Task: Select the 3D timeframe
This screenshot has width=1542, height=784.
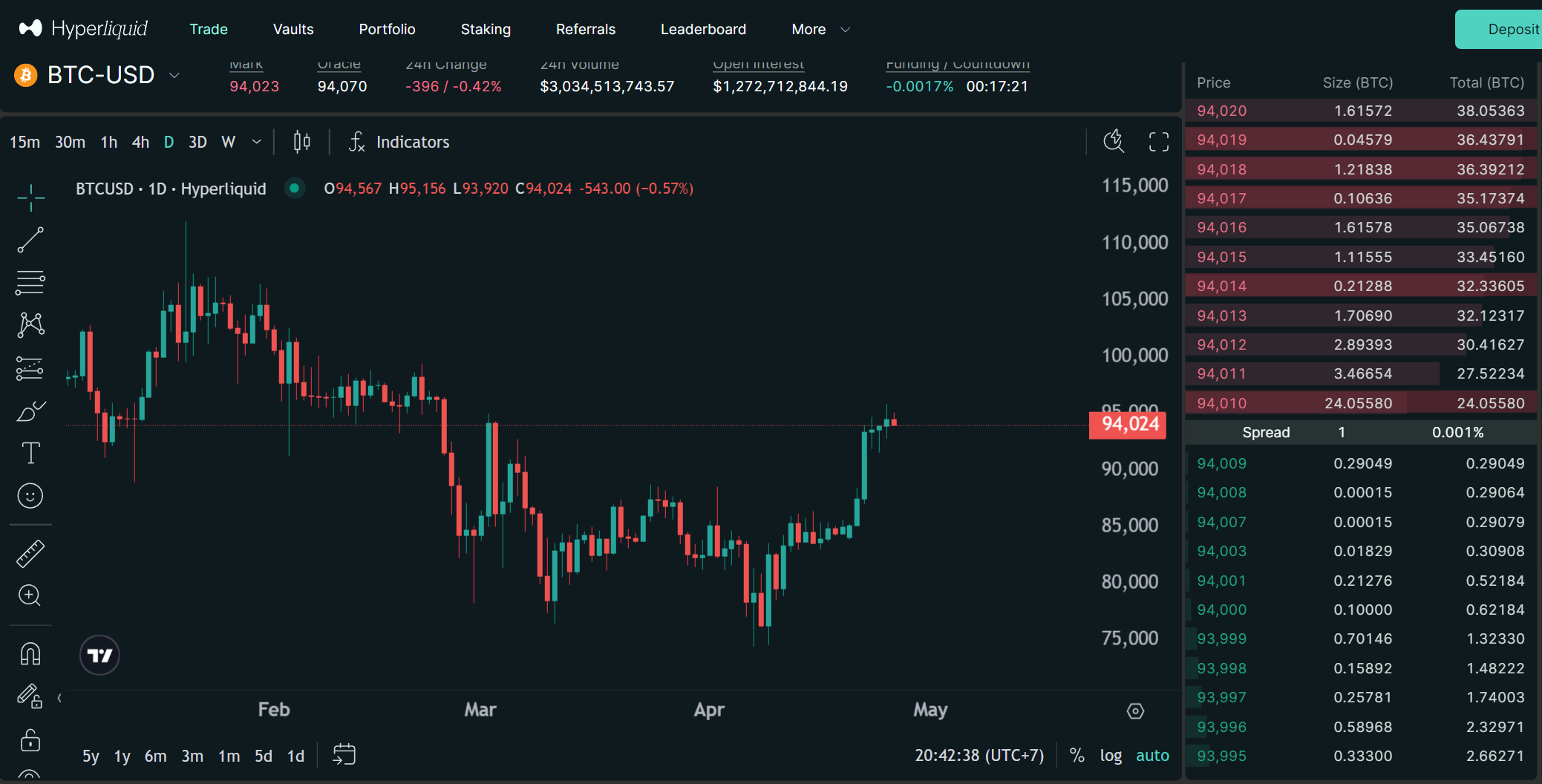Action: [197, 142]
